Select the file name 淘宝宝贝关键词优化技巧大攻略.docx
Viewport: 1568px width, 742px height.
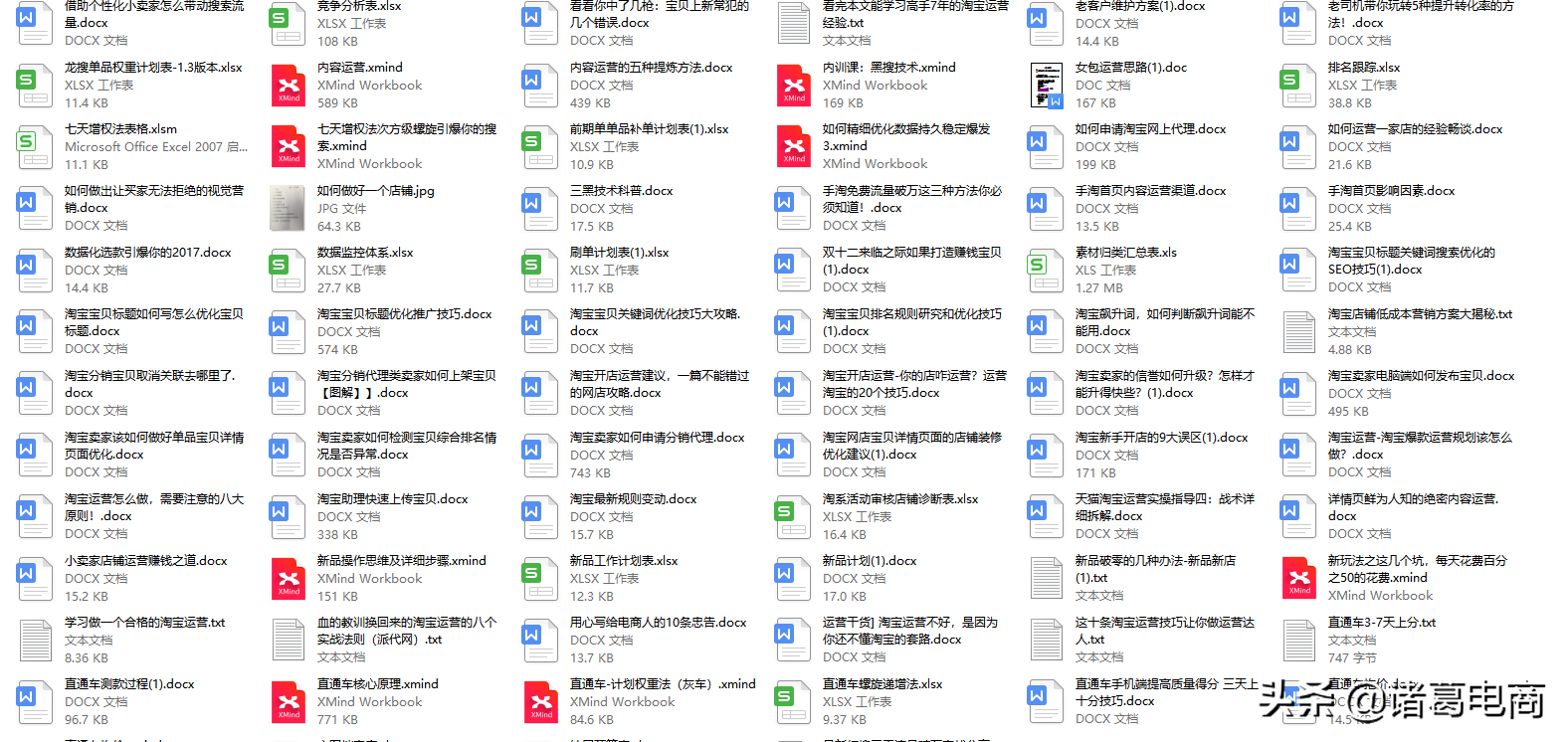click(x=655, y=322)
